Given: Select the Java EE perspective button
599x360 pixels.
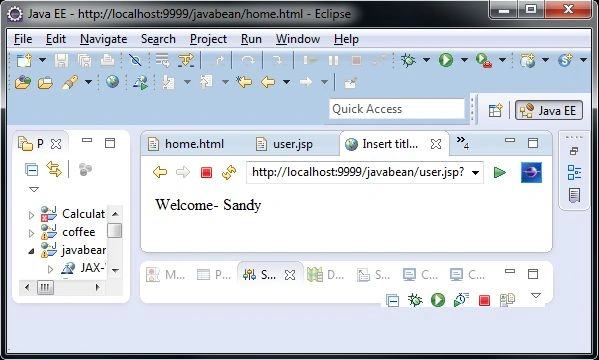Looking at the screenshot, I should (x=549, y=110).
